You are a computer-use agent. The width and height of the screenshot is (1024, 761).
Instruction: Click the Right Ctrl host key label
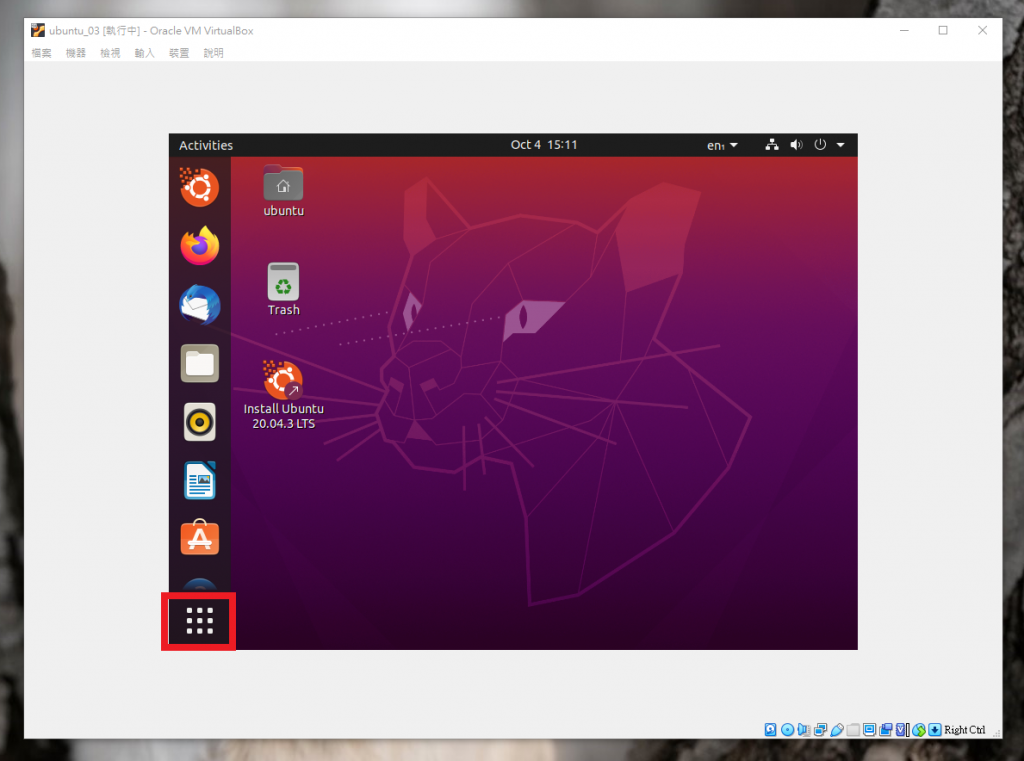click(x=965, y=730)
